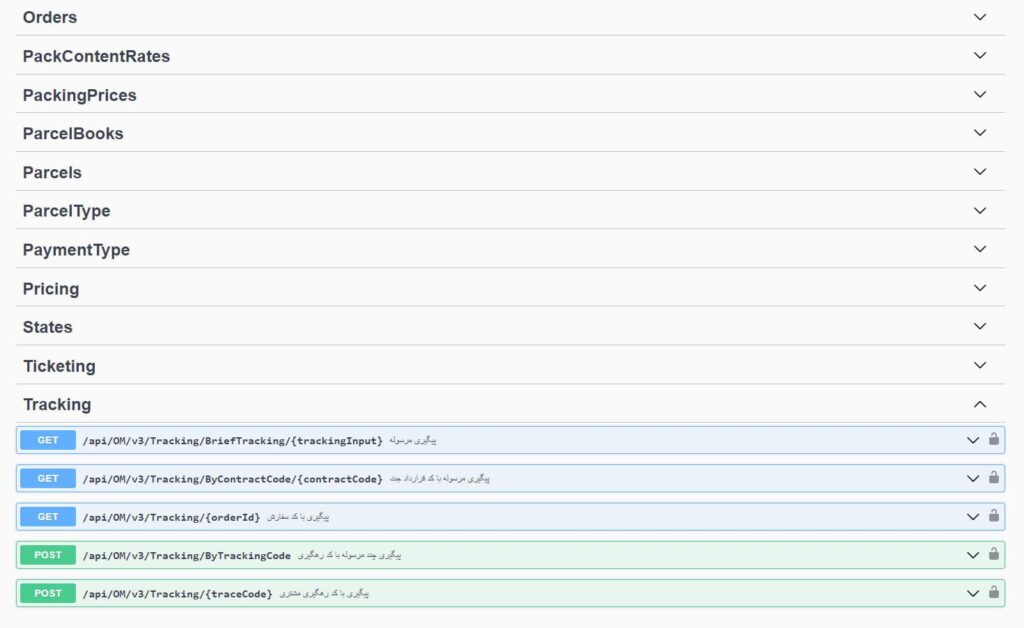Click lock icon on GET orderId endpoint
Image resolution: width=1024 pixels, height=628 pixels.
click(993, 516)
